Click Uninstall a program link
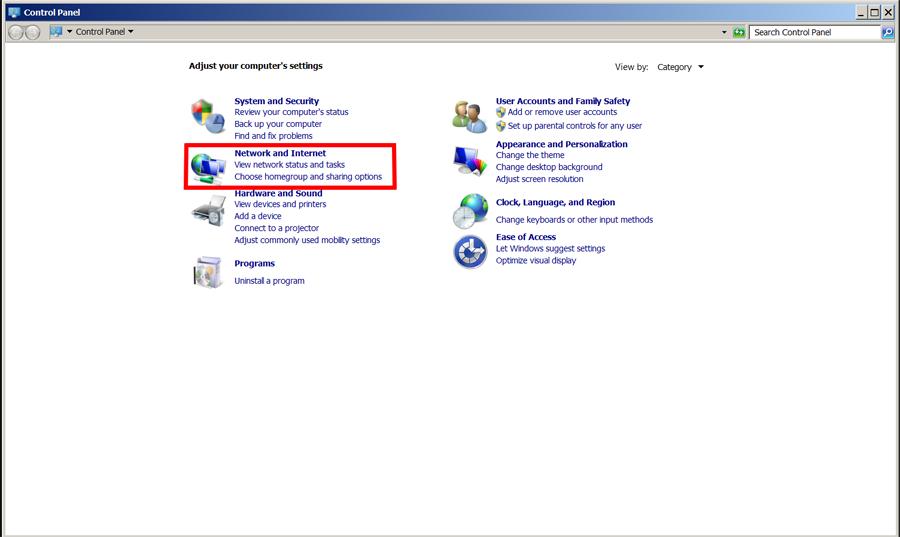This screenshot has height=537, width=900. coord(269,281)
